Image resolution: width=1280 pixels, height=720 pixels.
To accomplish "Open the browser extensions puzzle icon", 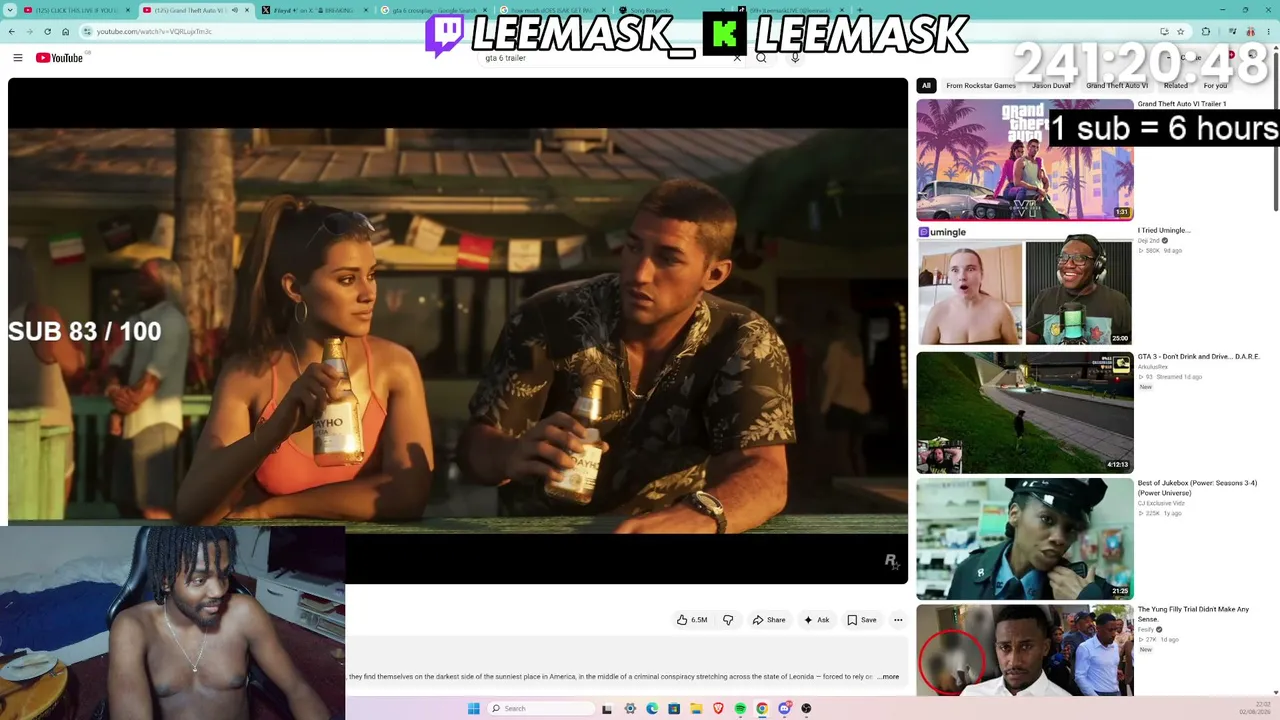I will click(x=1206, y=31).
